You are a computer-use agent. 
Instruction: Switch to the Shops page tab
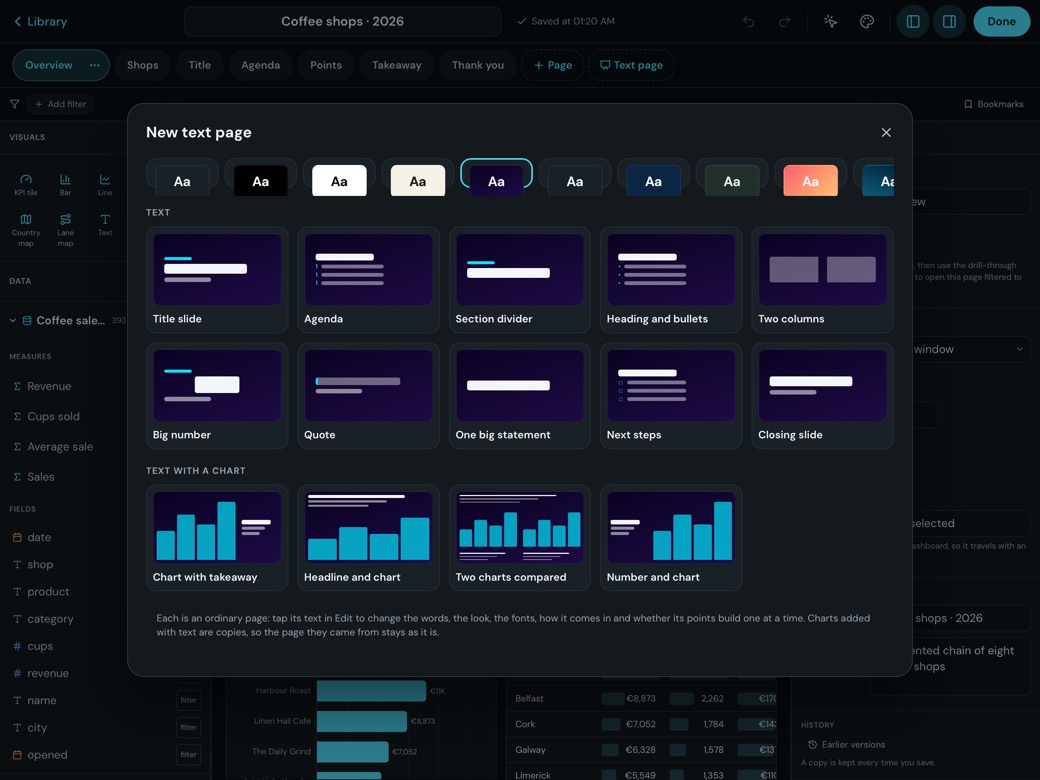coord(143,65)
